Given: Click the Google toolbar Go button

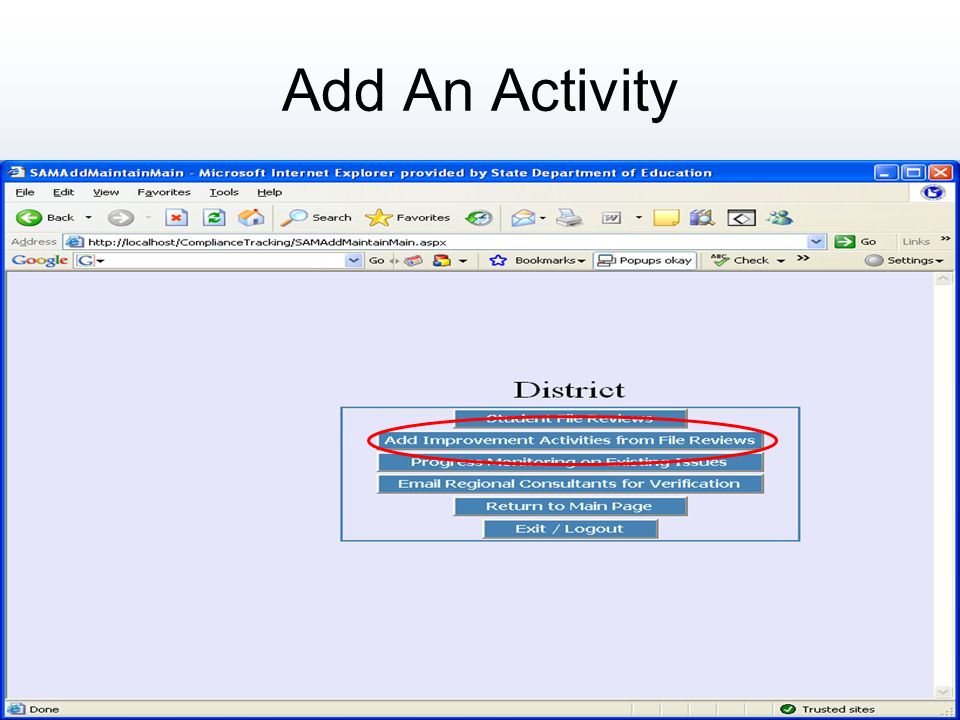Looking at the screenshot, I should (x=377, y=260).
